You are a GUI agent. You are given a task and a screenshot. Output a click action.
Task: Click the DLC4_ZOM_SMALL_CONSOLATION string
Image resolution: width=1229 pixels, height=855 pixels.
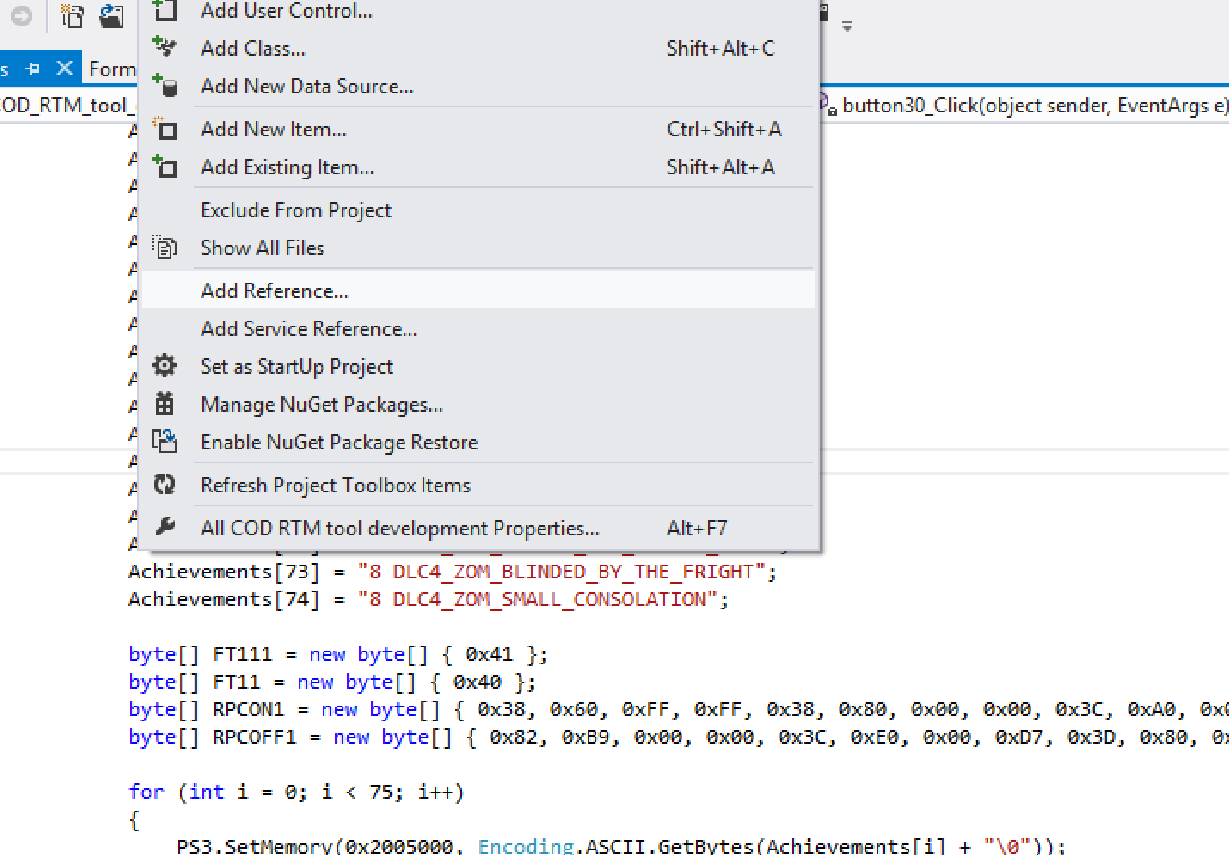(538, 599)
